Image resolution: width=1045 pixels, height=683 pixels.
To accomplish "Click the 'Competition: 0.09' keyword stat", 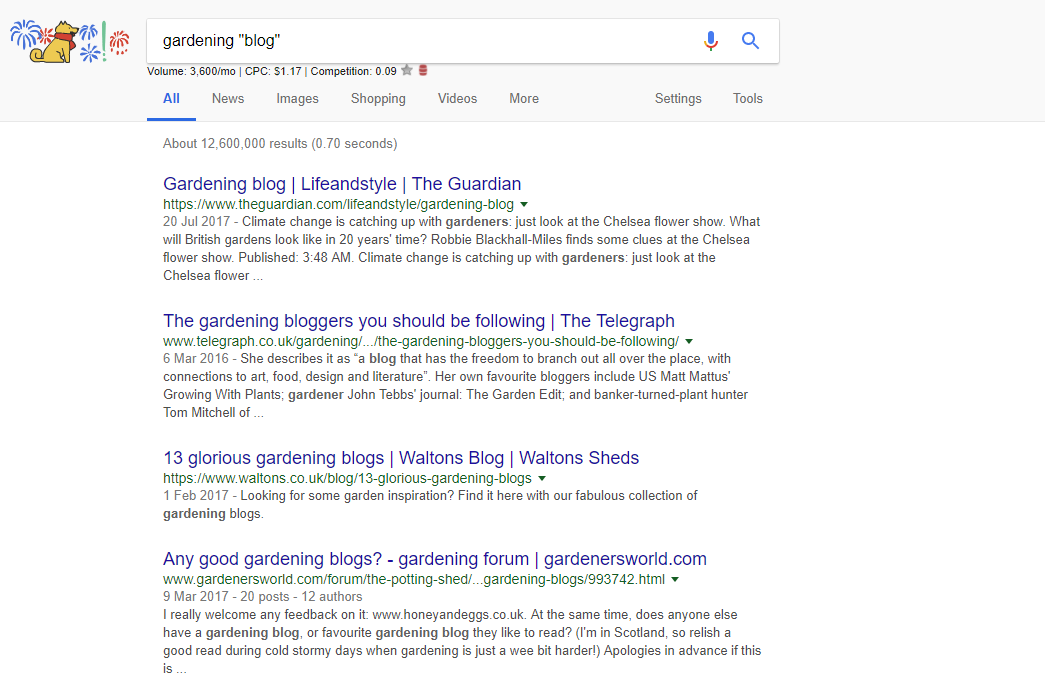I will pyautogui.click(x=353, y=71).
